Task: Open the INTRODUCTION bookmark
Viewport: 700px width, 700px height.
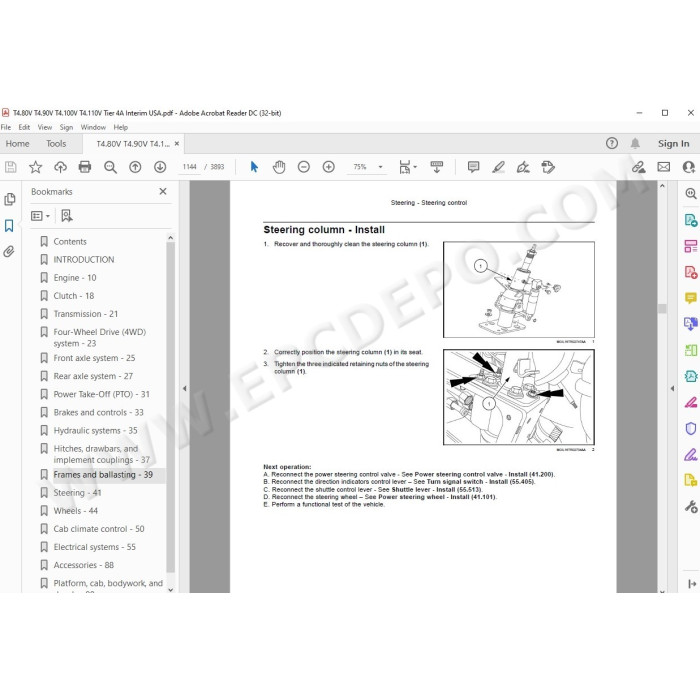Action: pyautogui.click(x=84, y=260)
